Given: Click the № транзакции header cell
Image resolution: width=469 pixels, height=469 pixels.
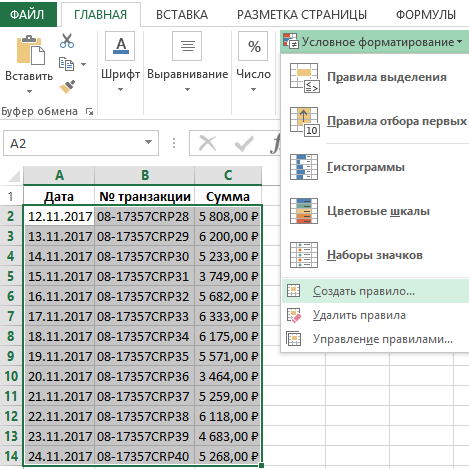Looking at the screenshot, I should coord(145,196).
